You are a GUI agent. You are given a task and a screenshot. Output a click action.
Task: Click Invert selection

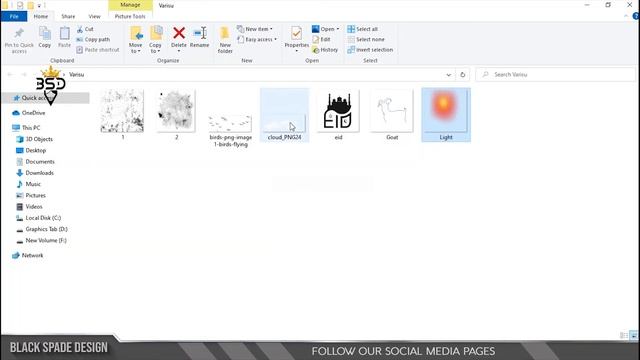[370, 50]
